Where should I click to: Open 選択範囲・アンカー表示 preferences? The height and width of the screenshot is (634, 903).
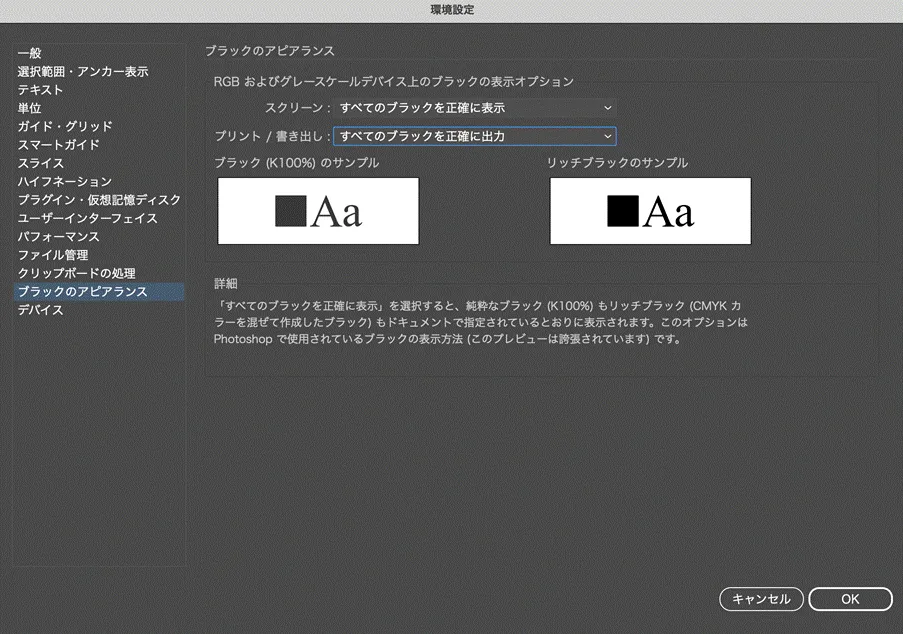(83, 72)
